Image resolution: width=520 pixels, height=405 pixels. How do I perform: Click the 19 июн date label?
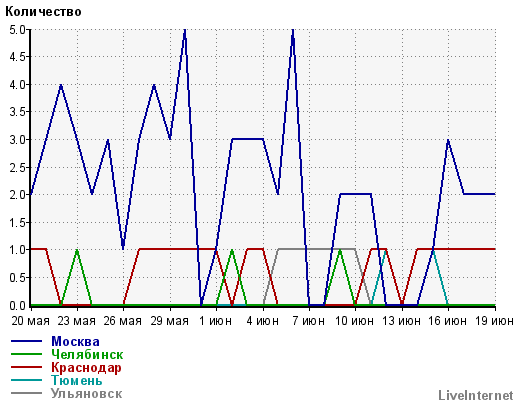494,321
